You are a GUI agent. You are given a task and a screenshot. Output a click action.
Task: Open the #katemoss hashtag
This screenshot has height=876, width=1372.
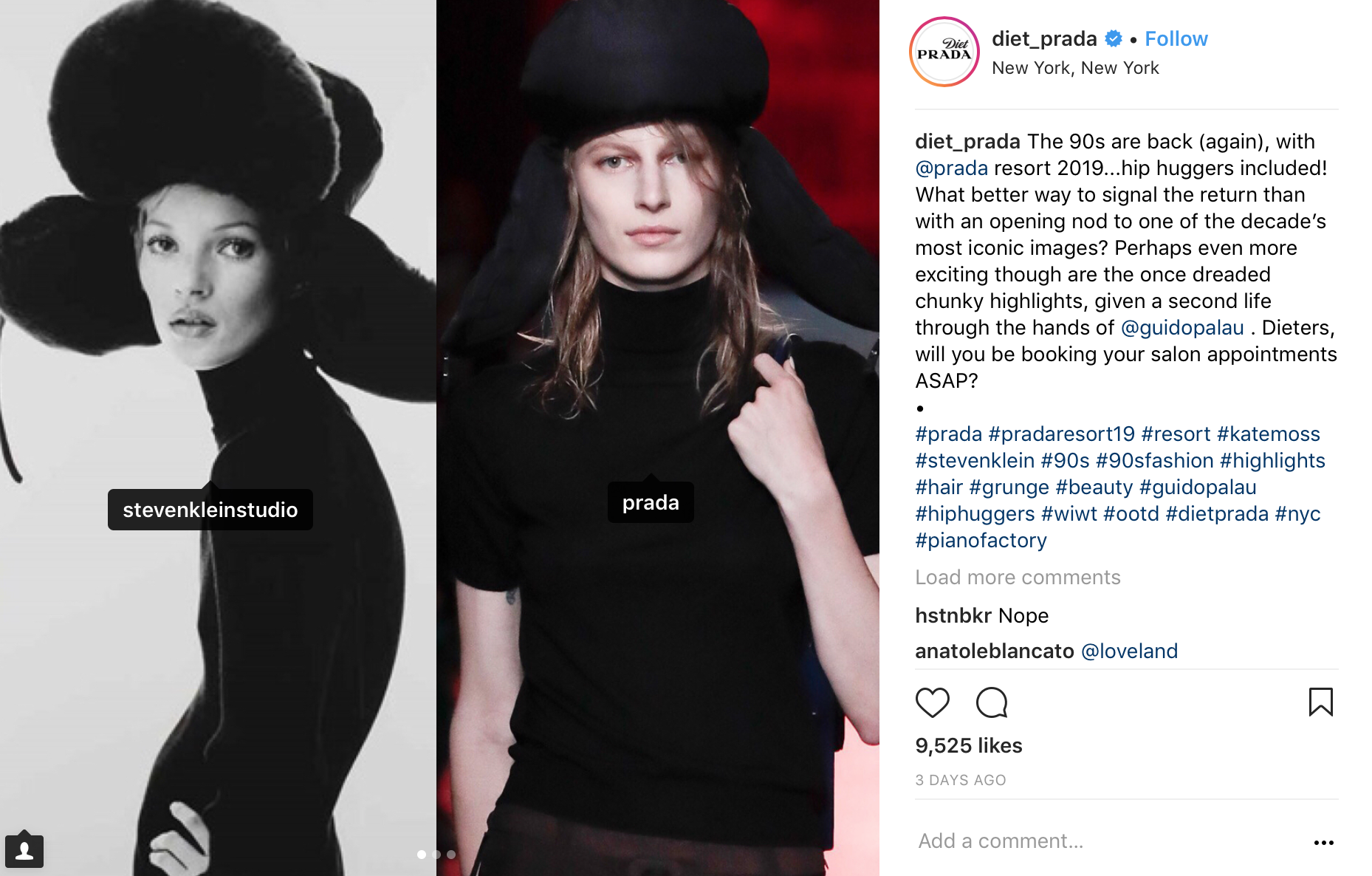[1269, 434]
